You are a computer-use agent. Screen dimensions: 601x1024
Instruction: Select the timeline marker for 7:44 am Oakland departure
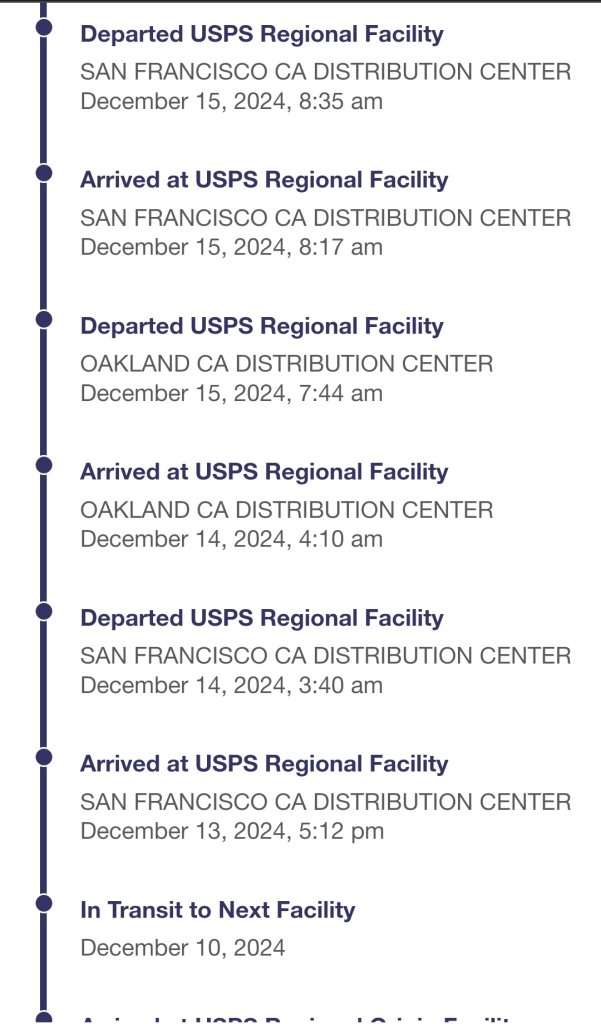point(43,319)
